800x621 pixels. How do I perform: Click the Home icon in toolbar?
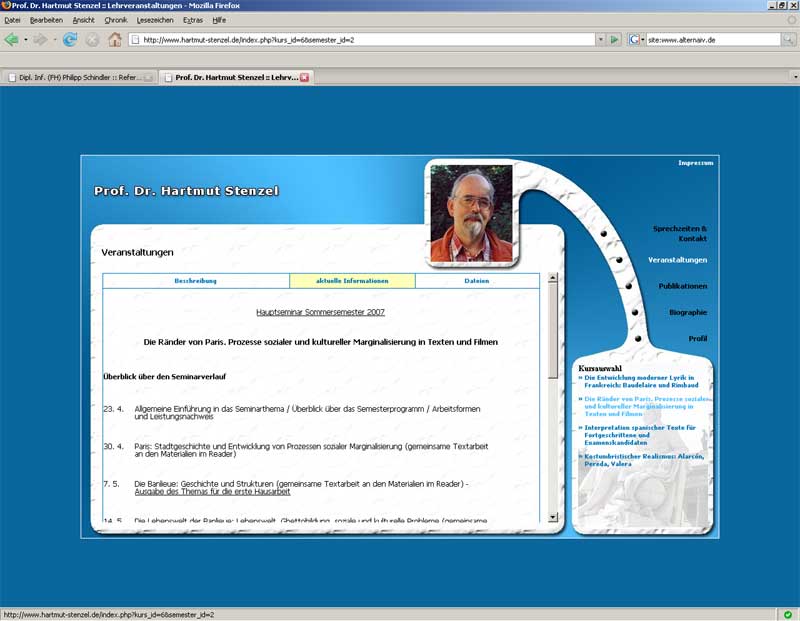(115, 40)
